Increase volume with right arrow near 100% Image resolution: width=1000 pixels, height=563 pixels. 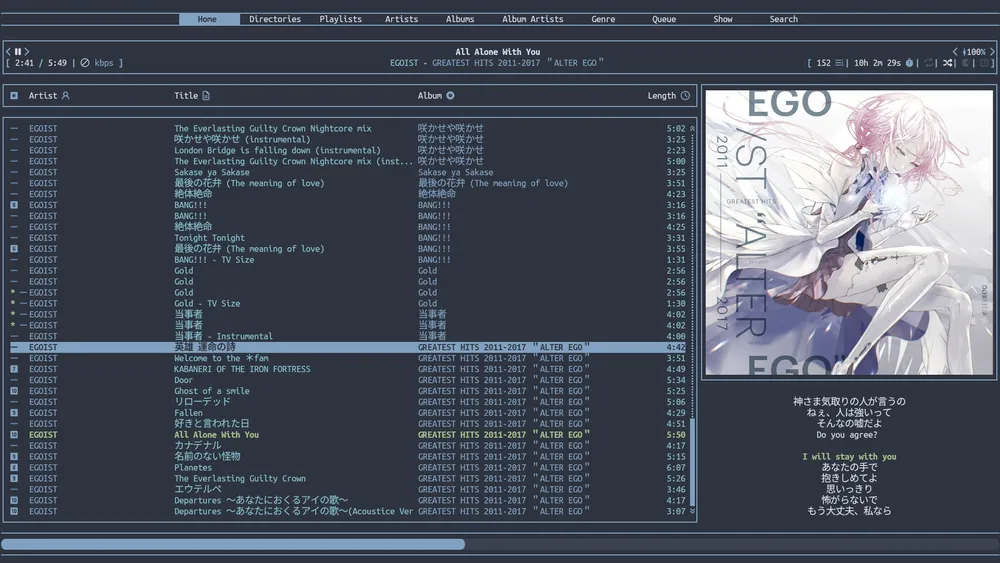[991, 52]
